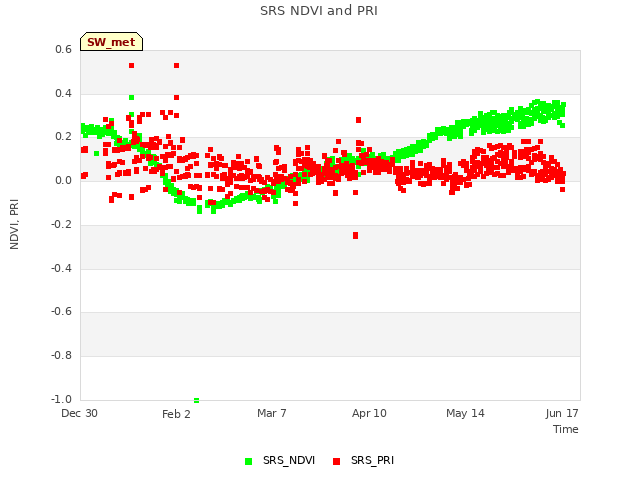Select the Dec 30 x-axis label
640x480 pixels.
point(79,413)
